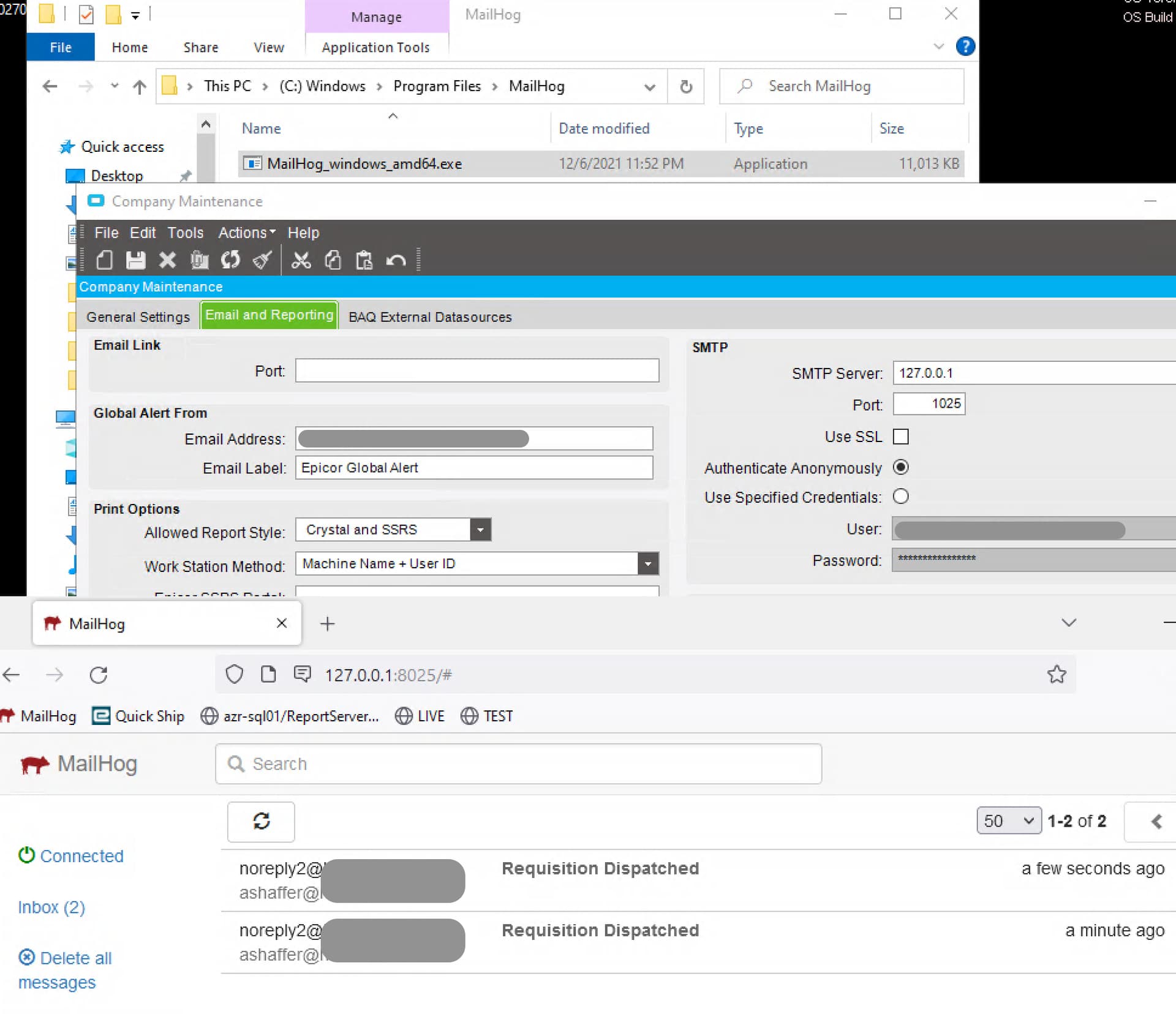The height and width of the screenshot is (1014, 1176).
Task: Open recent locations dropdown in File Explorer
Action: [114, 86]
